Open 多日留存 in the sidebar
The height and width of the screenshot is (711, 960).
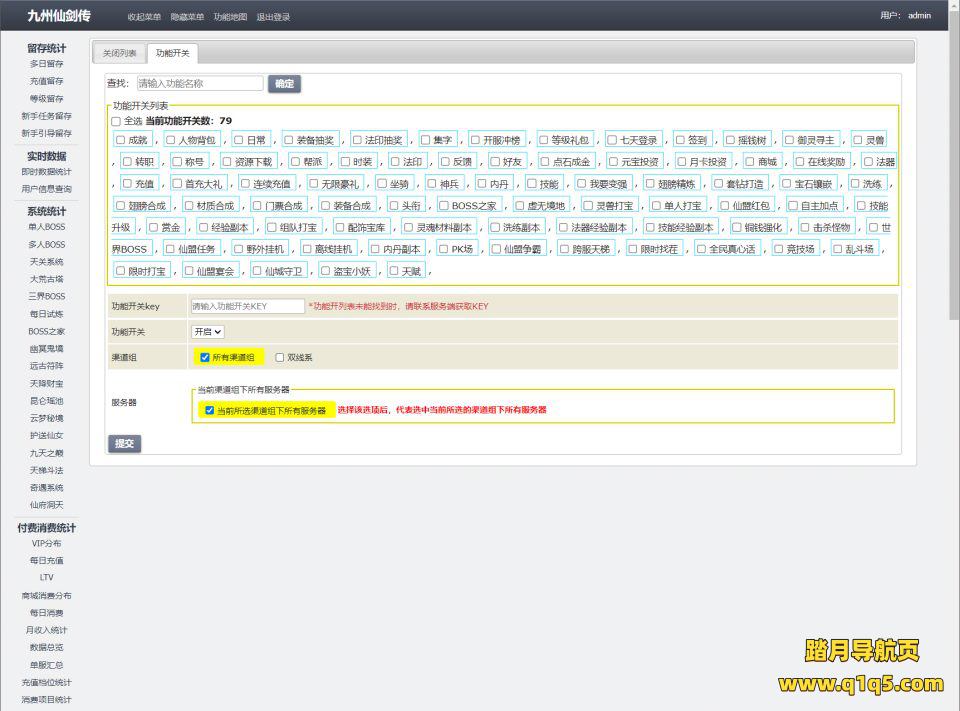(x=46, y=63)
